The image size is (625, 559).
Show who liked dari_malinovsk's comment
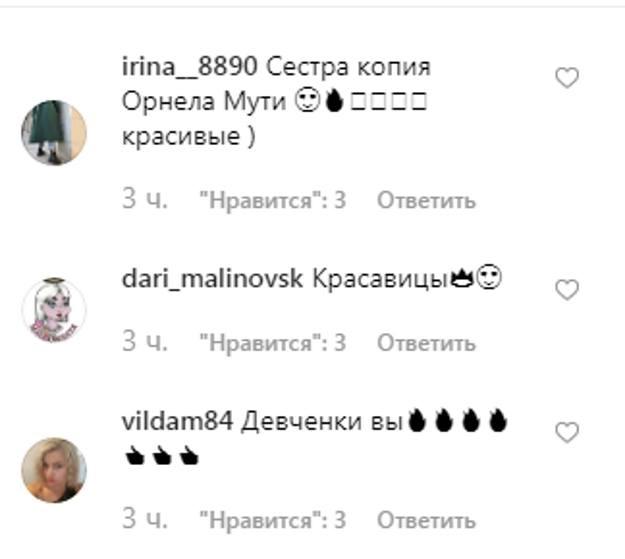pyautogui.click(x=273, y=342)
